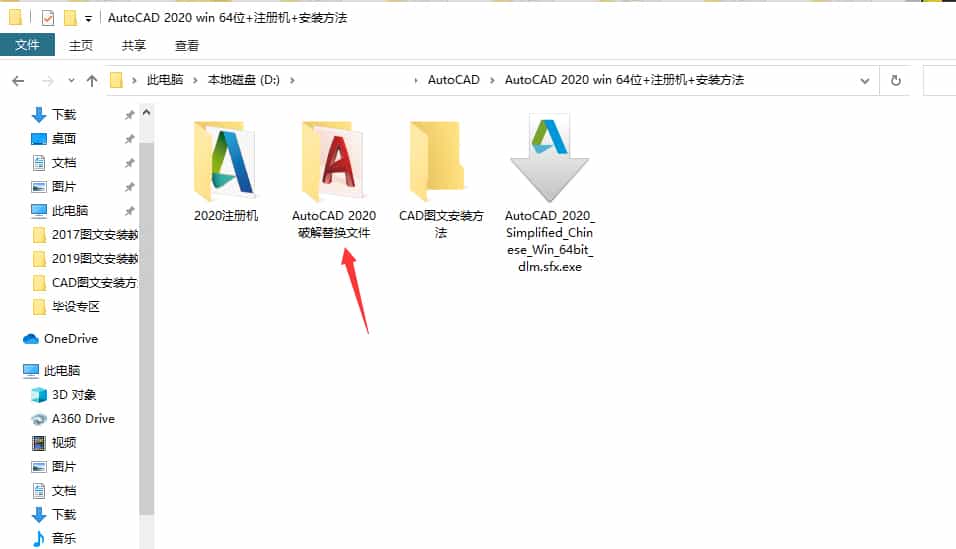This screenshot has width=956, height=549.
Task: Unpin quick access 图片 via pin icon
Action: (x=129, y=187)
